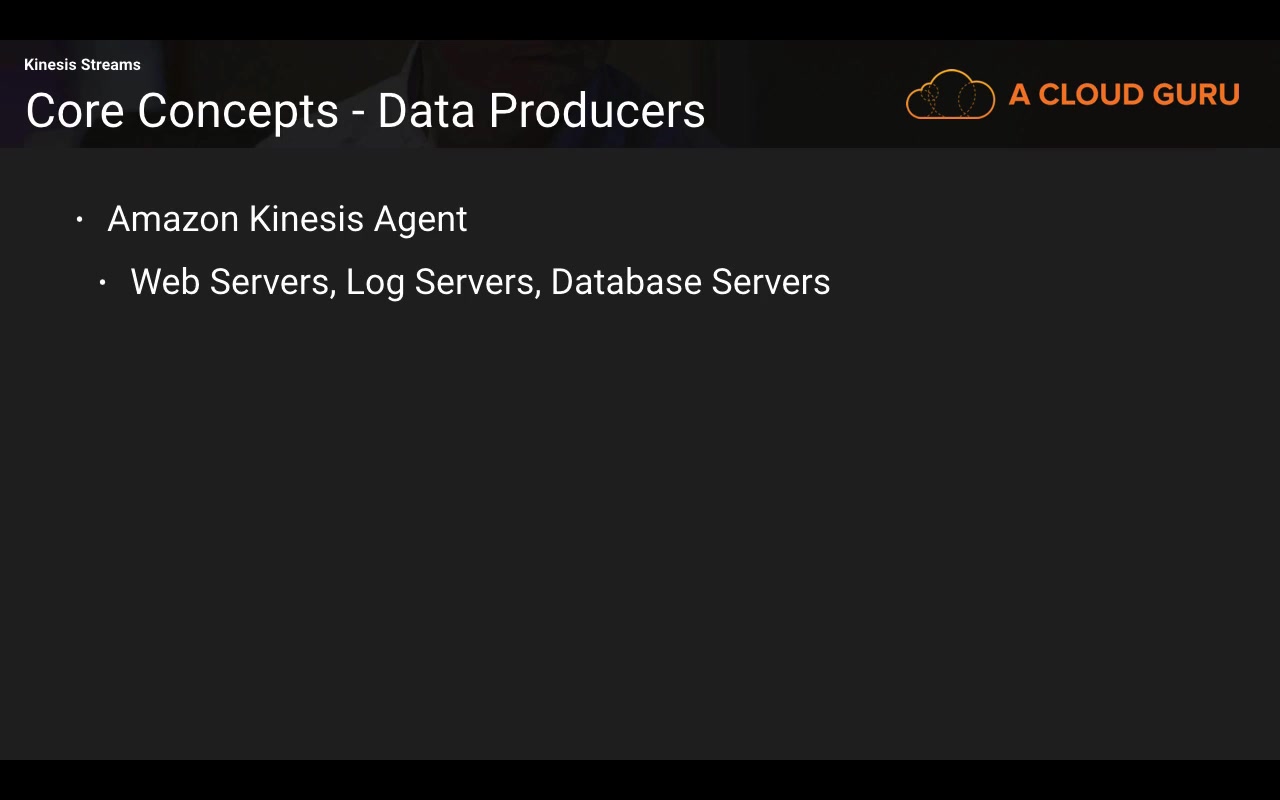Click the "Web Servers" text
The image size is (1280, 800).
231,282
